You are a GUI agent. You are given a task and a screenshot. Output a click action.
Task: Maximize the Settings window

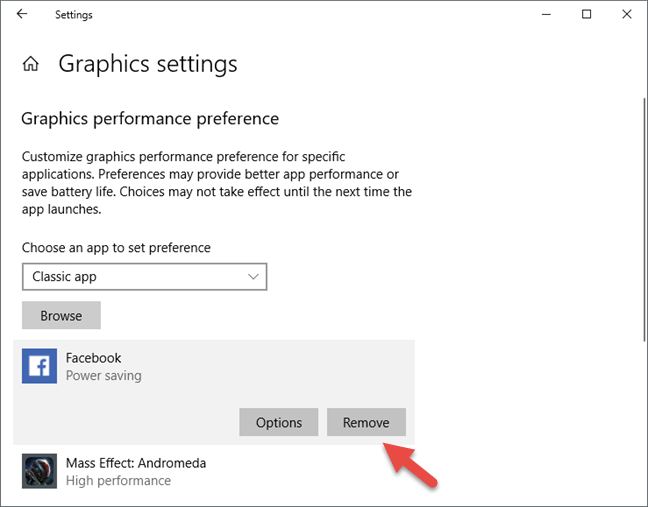586,14
